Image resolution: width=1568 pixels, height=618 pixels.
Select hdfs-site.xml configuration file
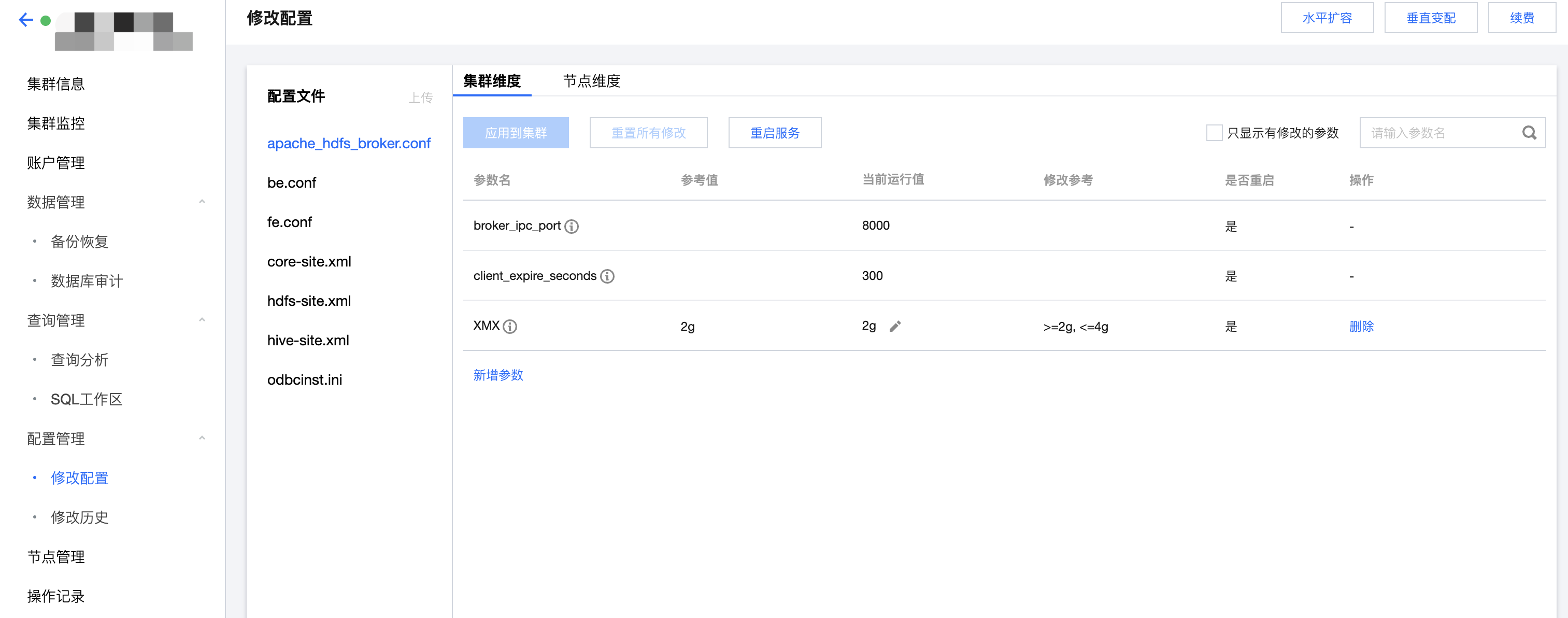[x=309, y=301]
